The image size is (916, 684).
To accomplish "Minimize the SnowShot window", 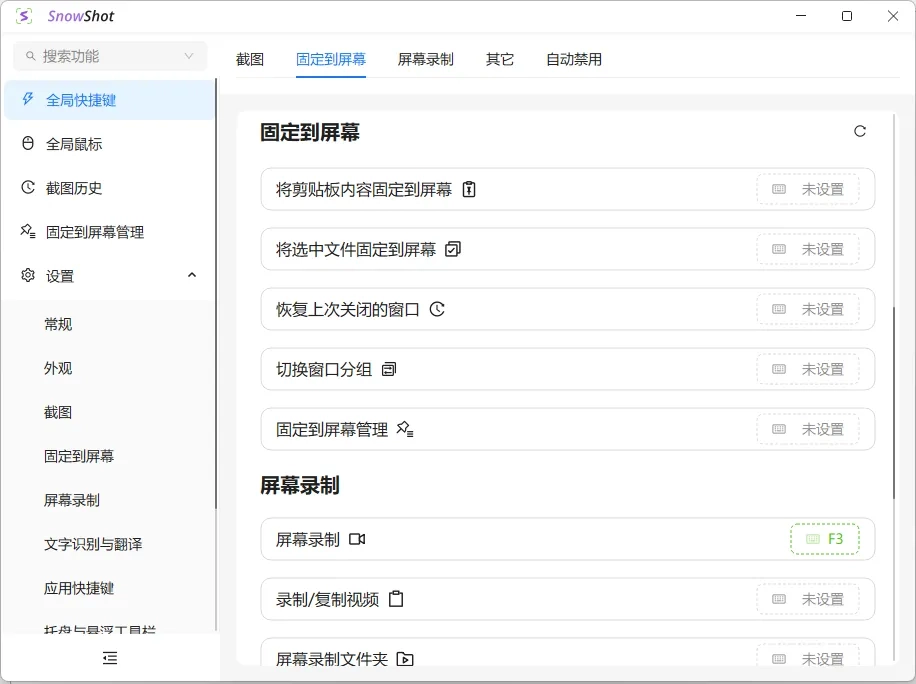I will tap(801, 16).
